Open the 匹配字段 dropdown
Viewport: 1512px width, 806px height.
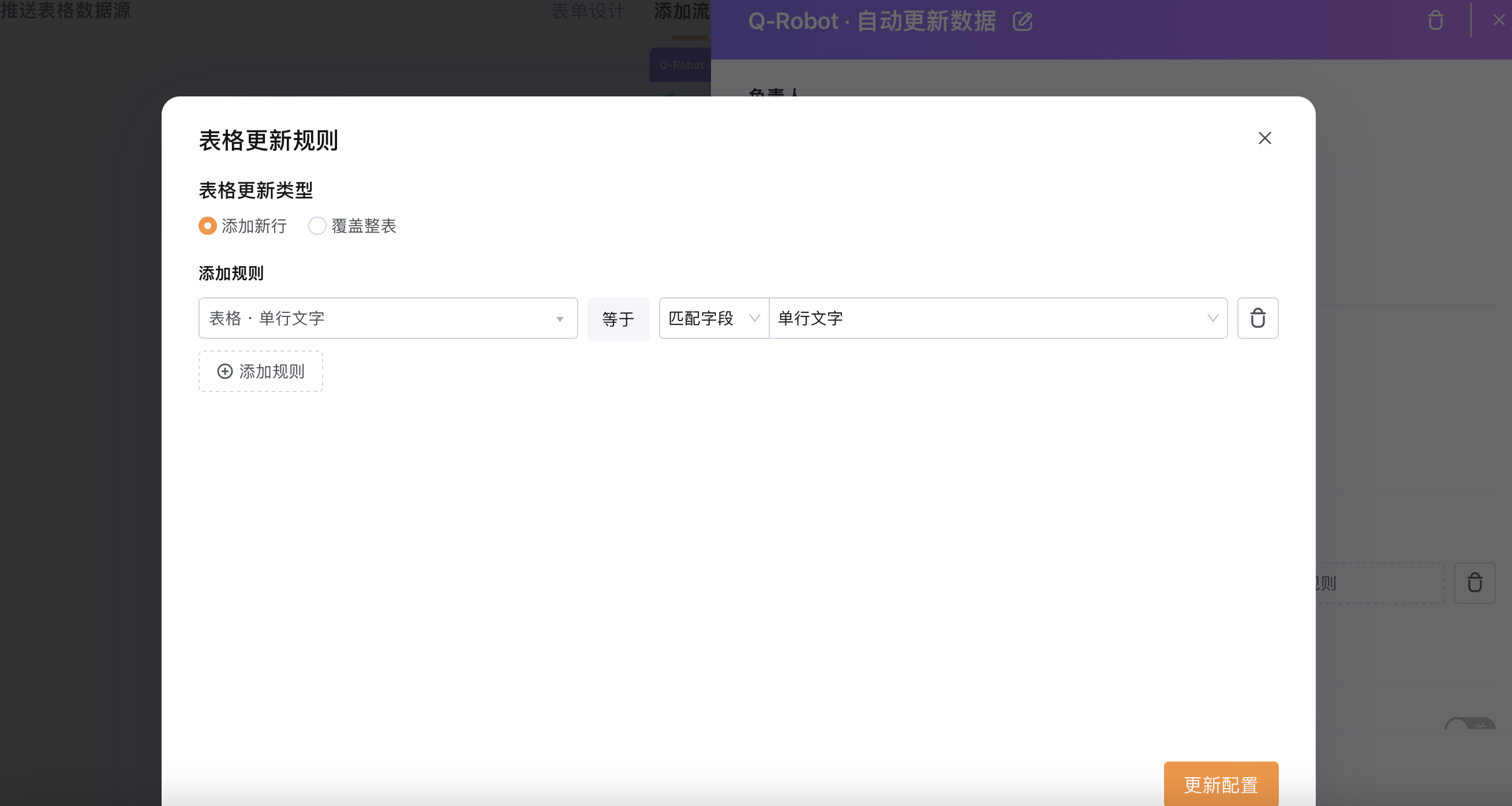click(714, 318)
